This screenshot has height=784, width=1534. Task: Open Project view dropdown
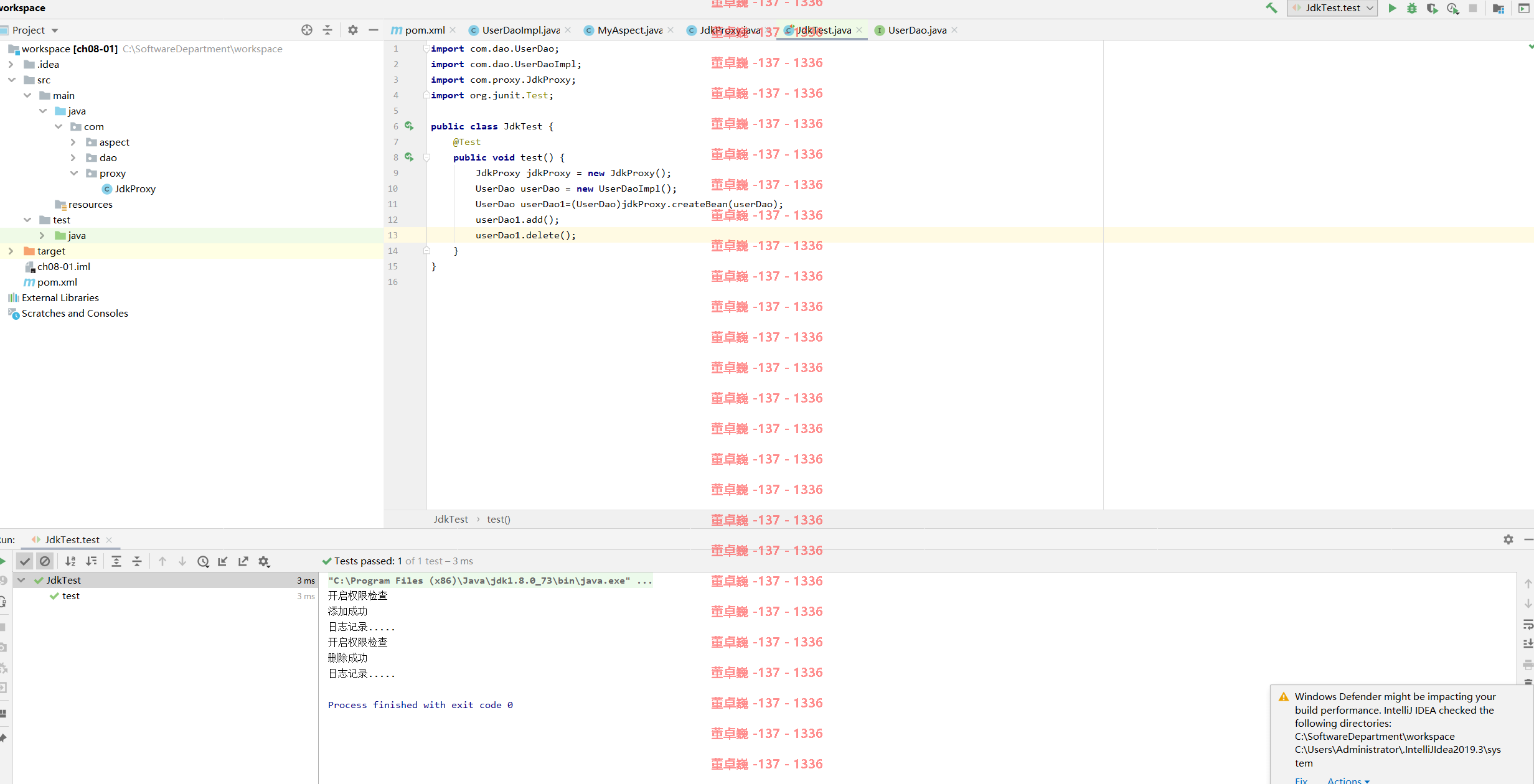point(35,30)
